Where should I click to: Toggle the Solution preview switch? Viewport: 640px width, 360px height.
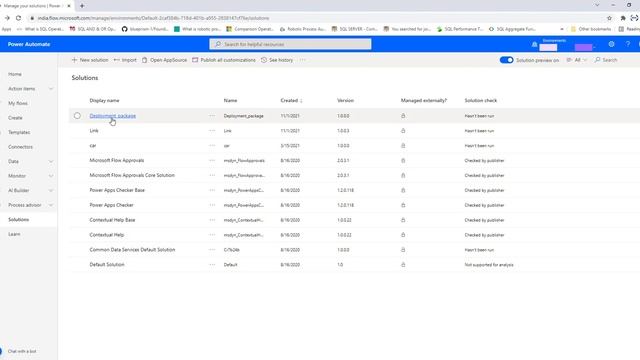506,60
